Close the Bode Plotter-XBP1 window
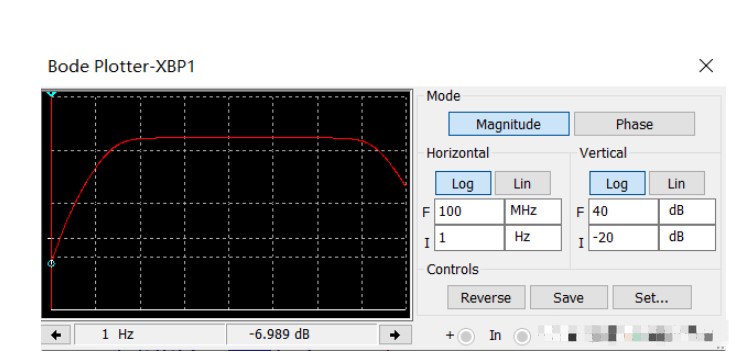 tap(706, 66)
